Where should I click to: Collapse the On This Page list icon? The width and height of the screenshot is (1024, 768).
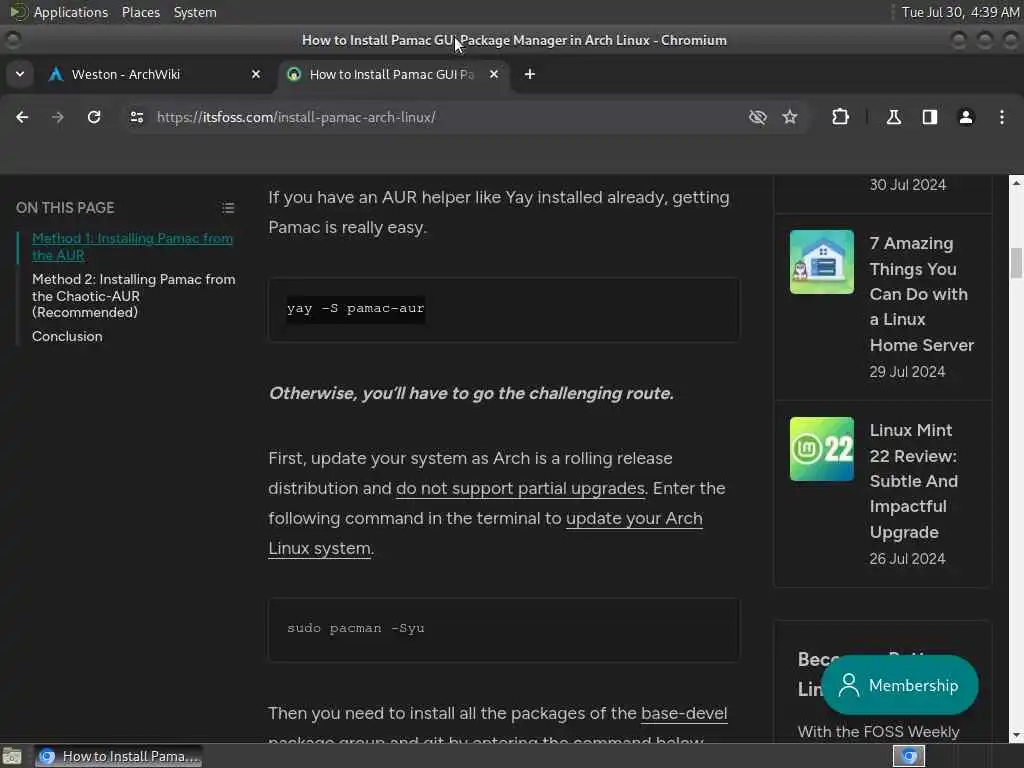[x=228, y=208]
